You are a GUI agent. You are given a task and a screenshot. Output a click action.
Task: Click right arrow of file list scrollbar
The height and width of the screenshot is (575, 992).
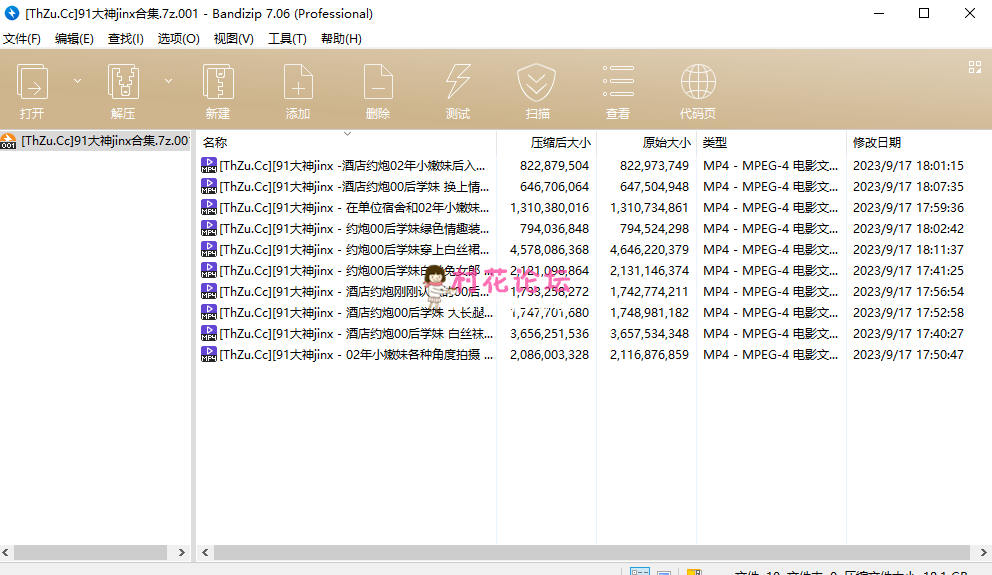pyautogui.click(x=984, y=552)
